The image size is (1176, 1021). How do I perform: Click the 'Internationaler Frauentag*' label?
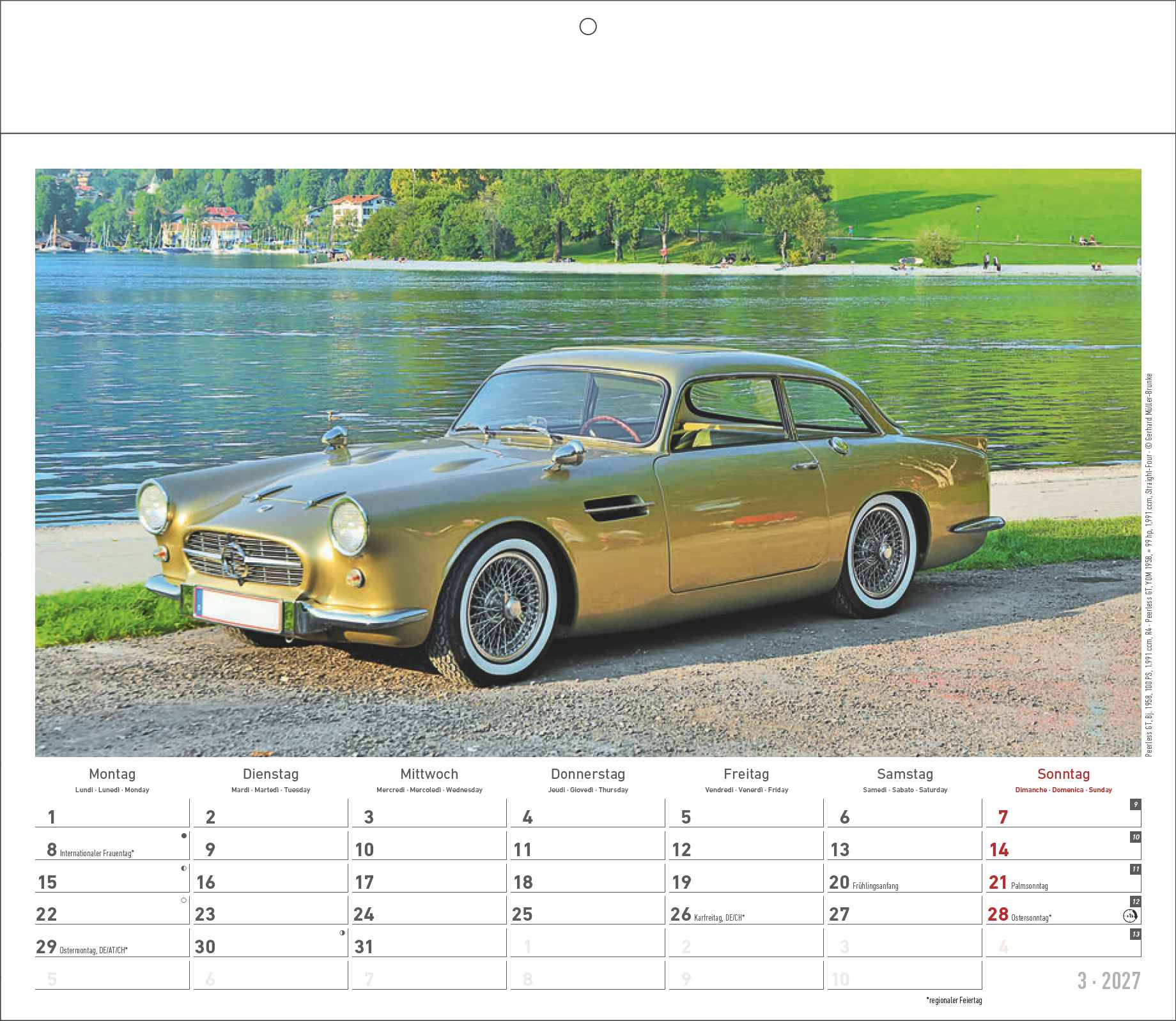click(97, 853)
